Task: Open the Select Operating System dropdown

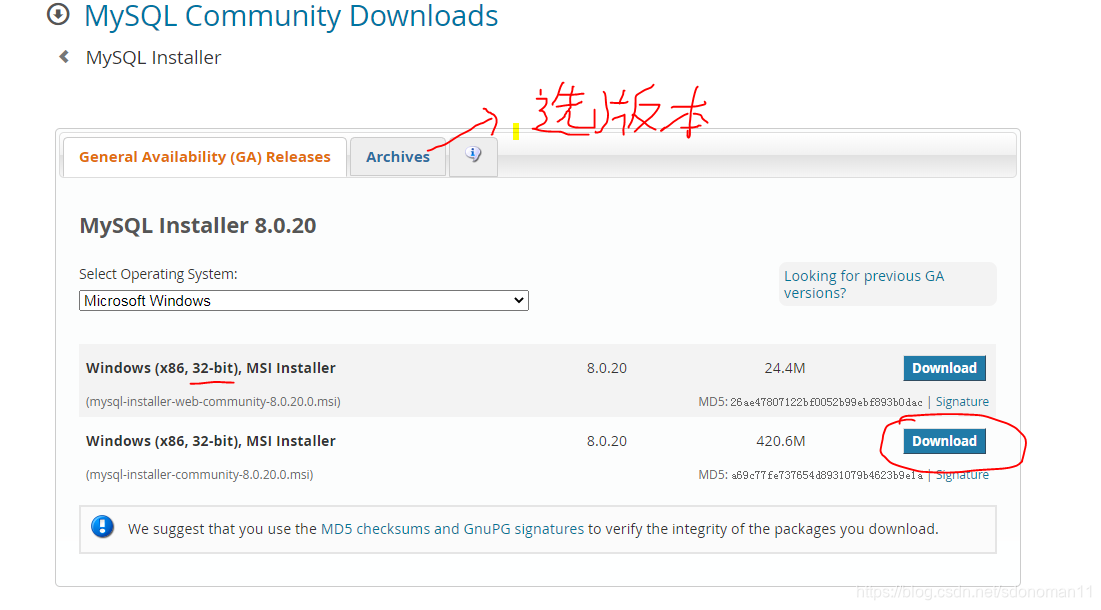Action: pos(303,300)
